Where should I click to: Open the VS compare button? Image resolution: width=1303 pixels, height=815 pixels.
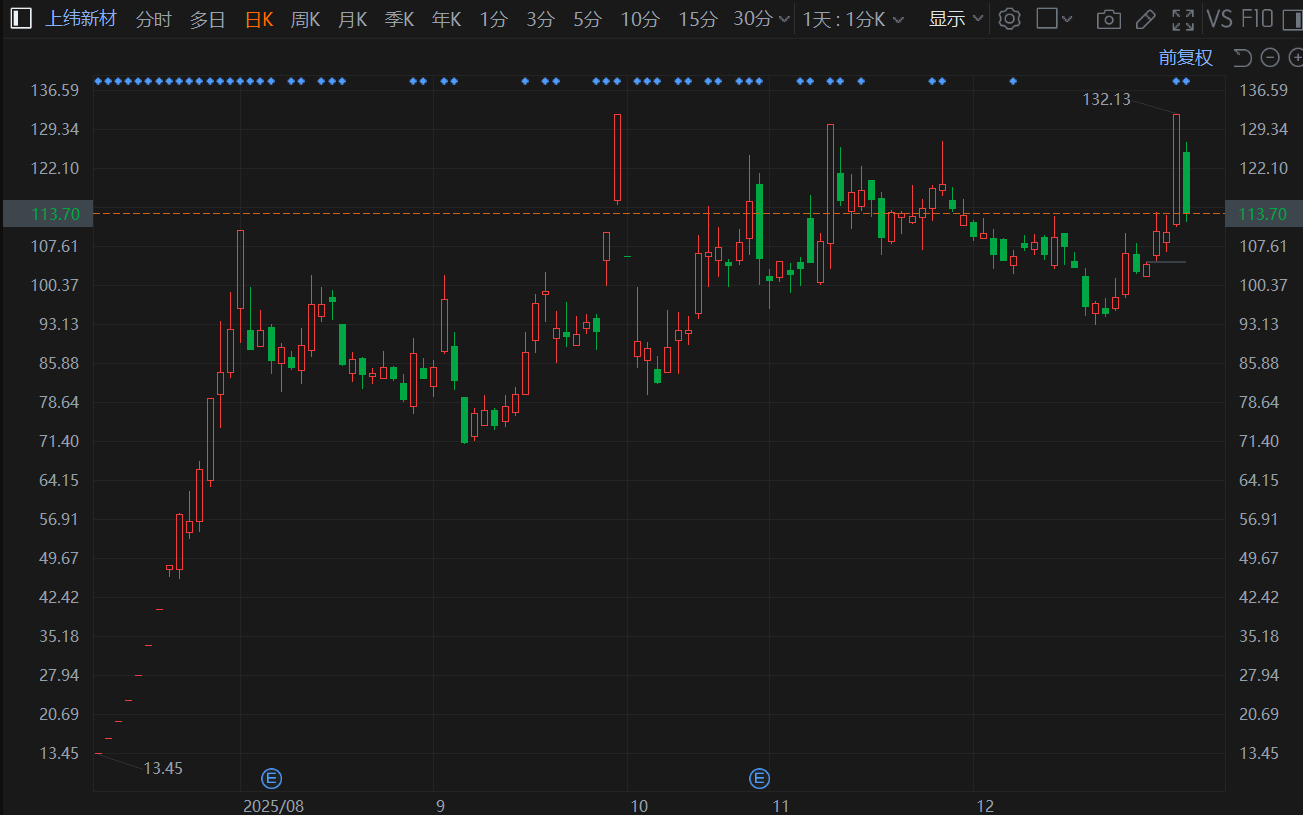(1219, 19)
